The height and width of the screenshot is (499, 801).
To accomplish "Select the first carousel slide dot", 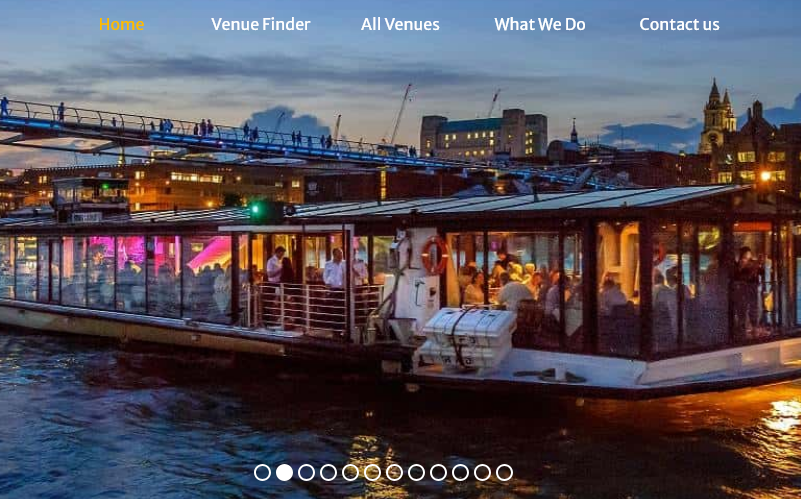I will tap(262, 472).
